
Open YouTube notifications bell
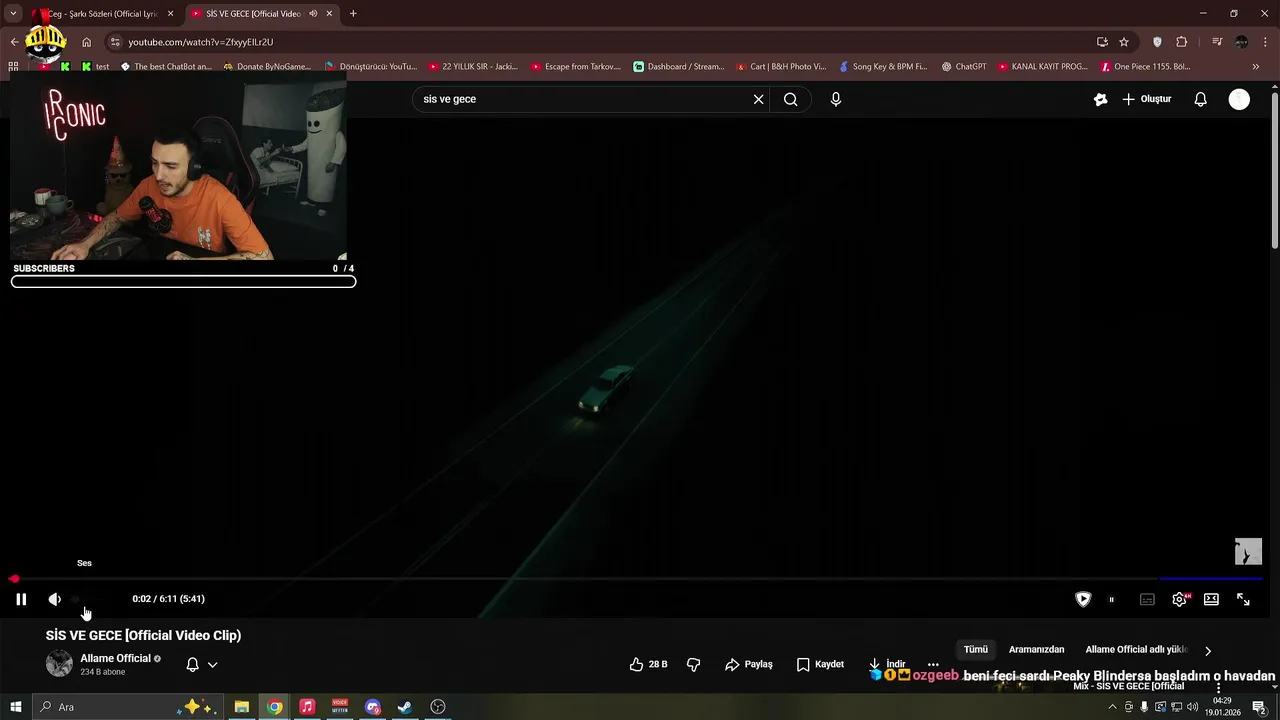1201,99
